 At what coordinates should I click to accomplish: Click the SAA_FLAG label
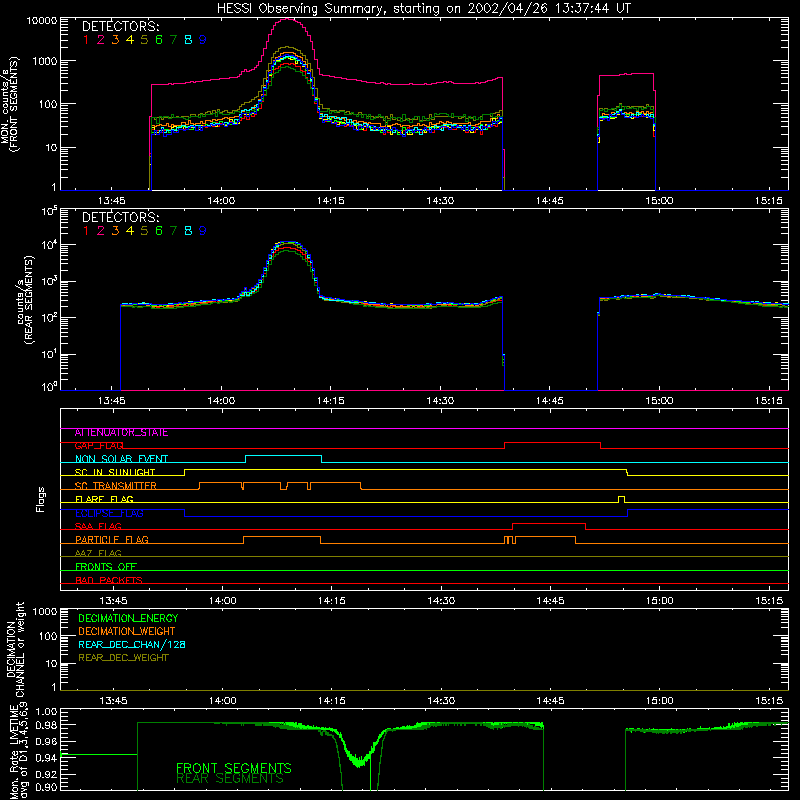tap(98, 526)
